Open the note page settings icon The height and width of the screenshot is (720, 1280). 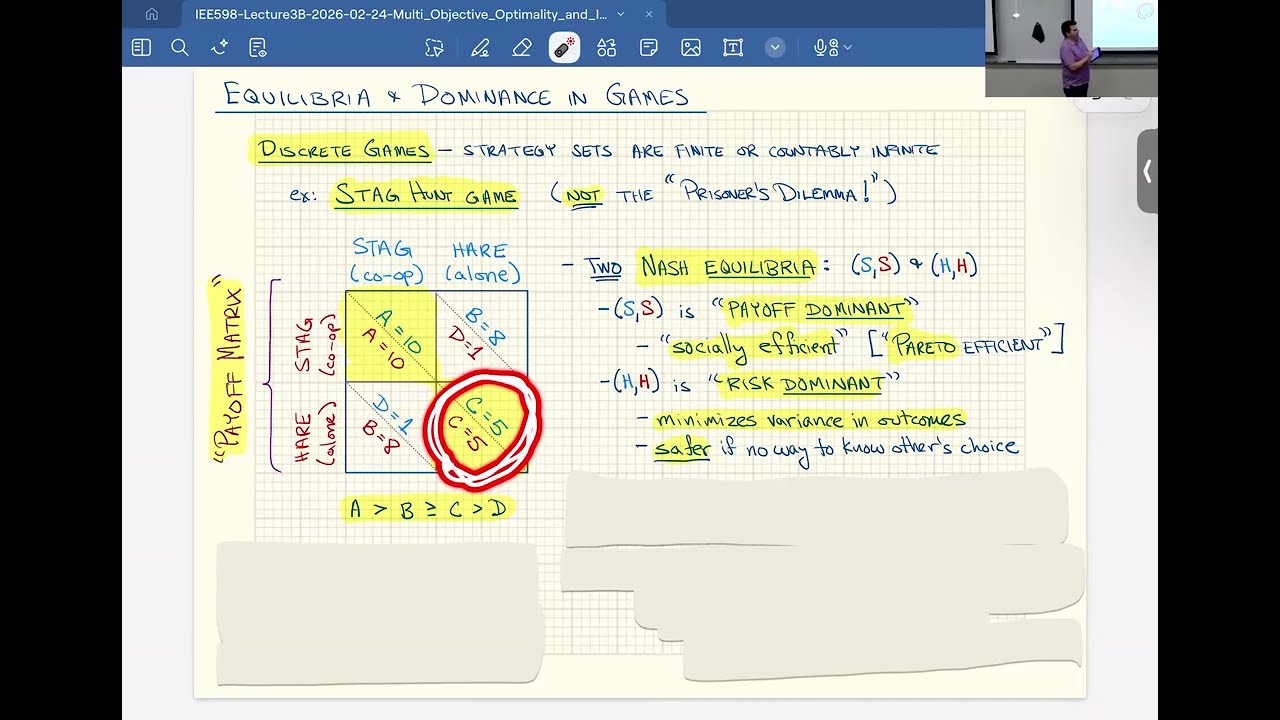pyautogui.click(x=258, y=47)
